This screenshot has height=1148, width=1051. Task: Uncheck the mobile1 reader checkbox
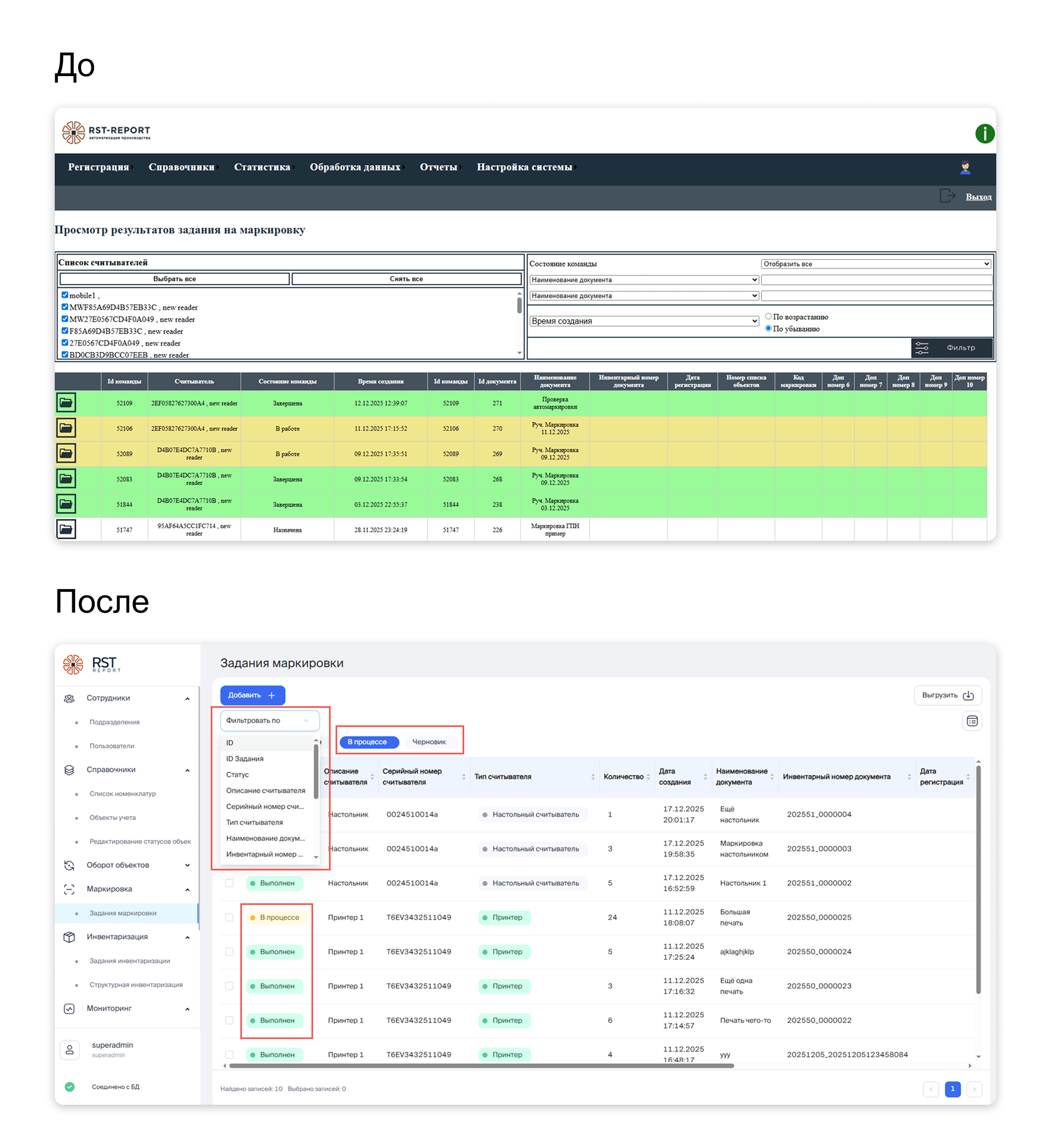[65, 295]
